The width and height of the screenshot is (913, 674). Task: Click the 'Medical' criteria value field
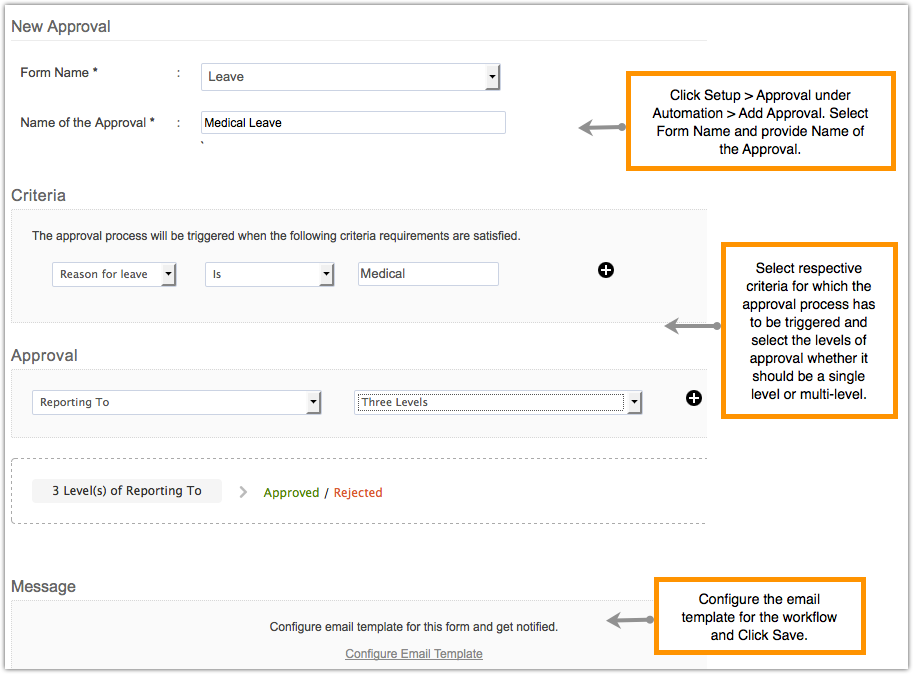(x=428, y=274)
